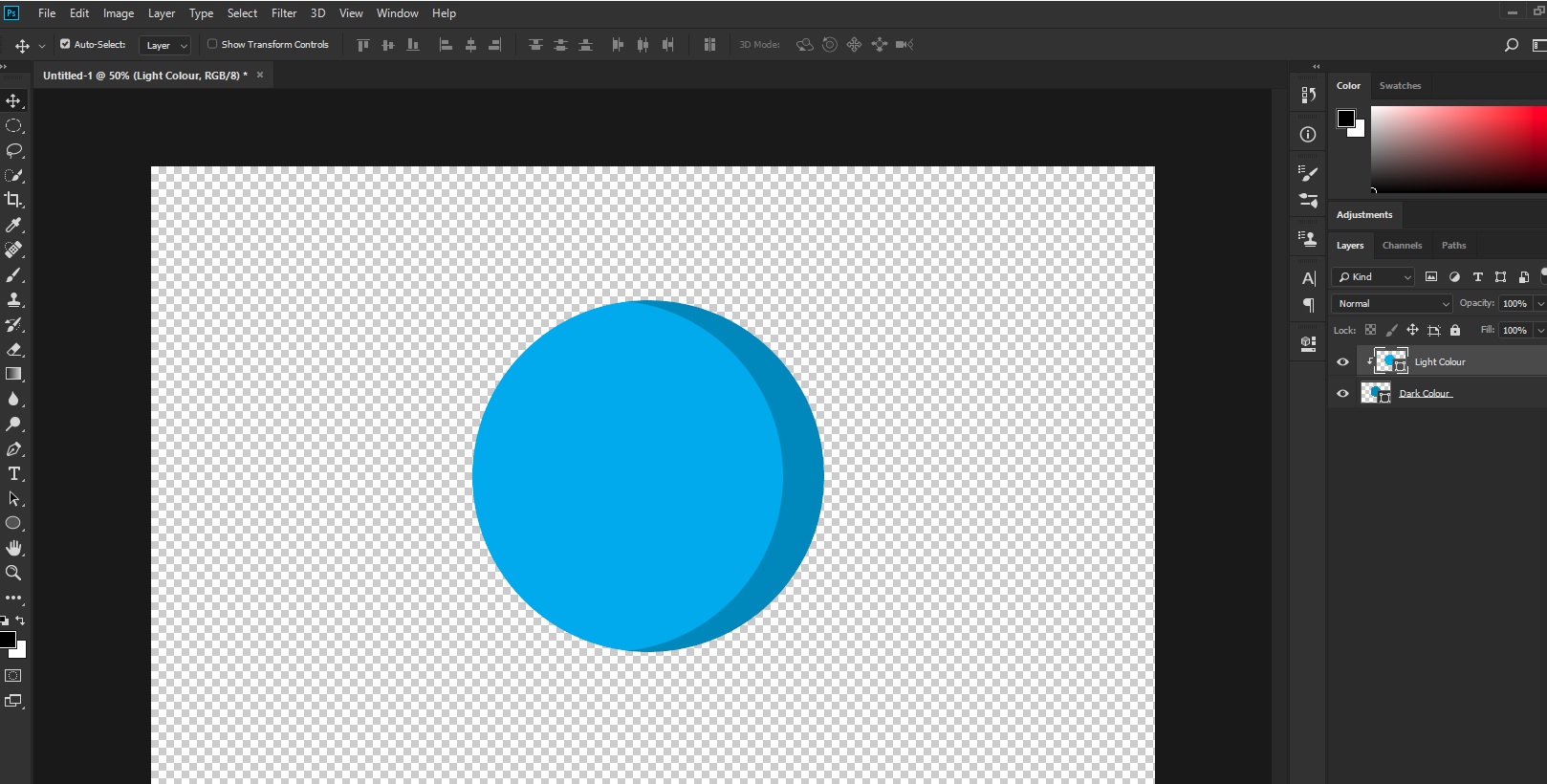Select the Eyedropper tool
This screenshot has width=1547, height=784.
pos(13,225)
